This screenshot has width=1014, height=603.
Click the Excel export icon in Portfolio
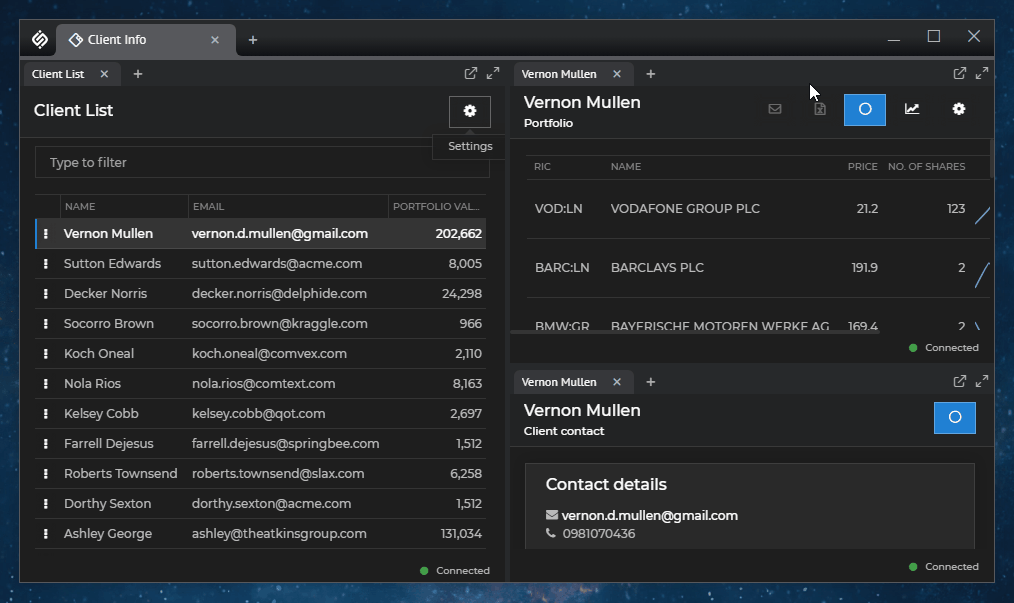pyautogui.click(x=819, y=109)
